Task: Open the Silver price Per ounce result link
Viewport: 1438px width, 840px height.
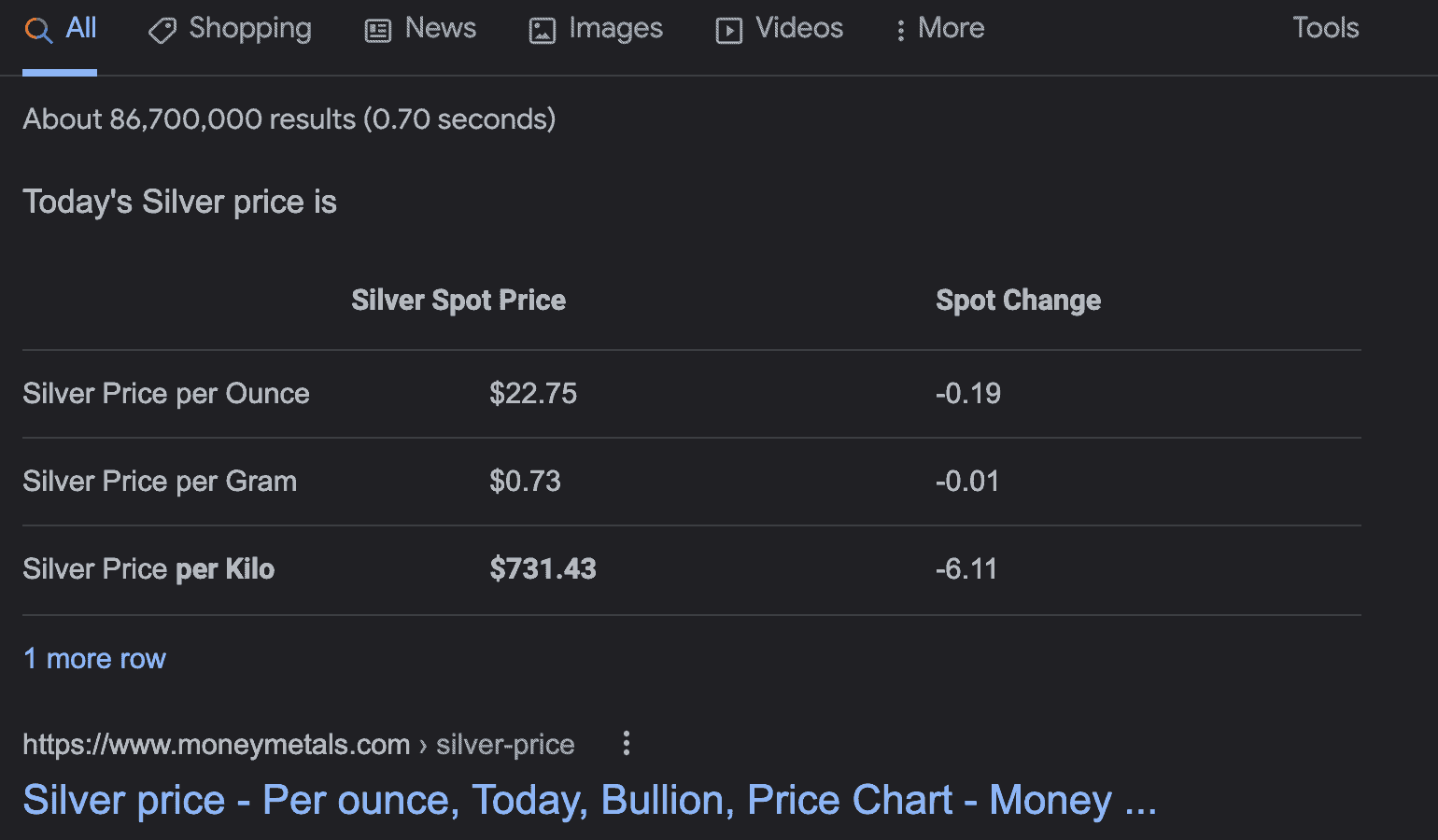Action: pos(589,800)
